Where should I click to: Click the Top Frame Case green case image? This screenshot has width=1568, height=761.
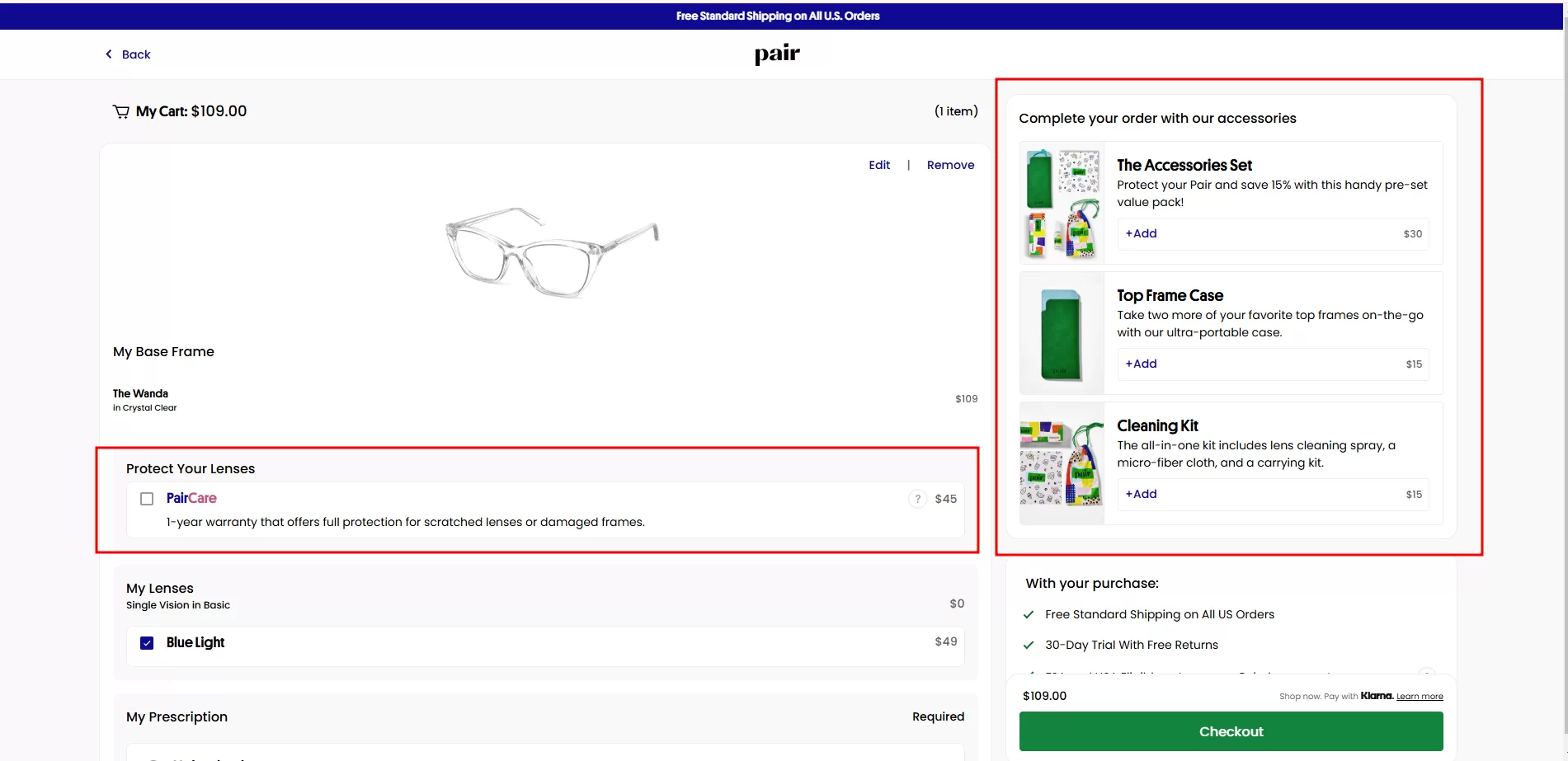tap(1062, 332)
